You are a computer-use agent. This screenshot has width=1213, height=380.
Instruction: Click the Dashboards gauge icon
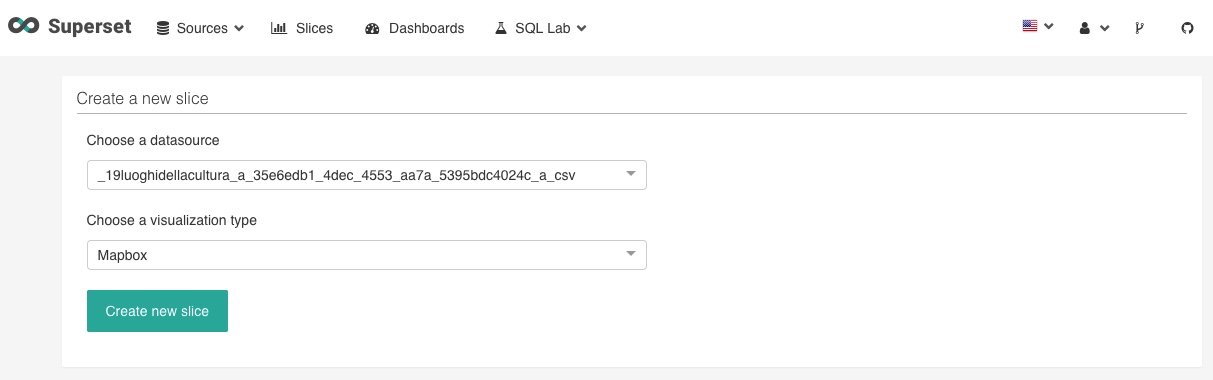372,29
